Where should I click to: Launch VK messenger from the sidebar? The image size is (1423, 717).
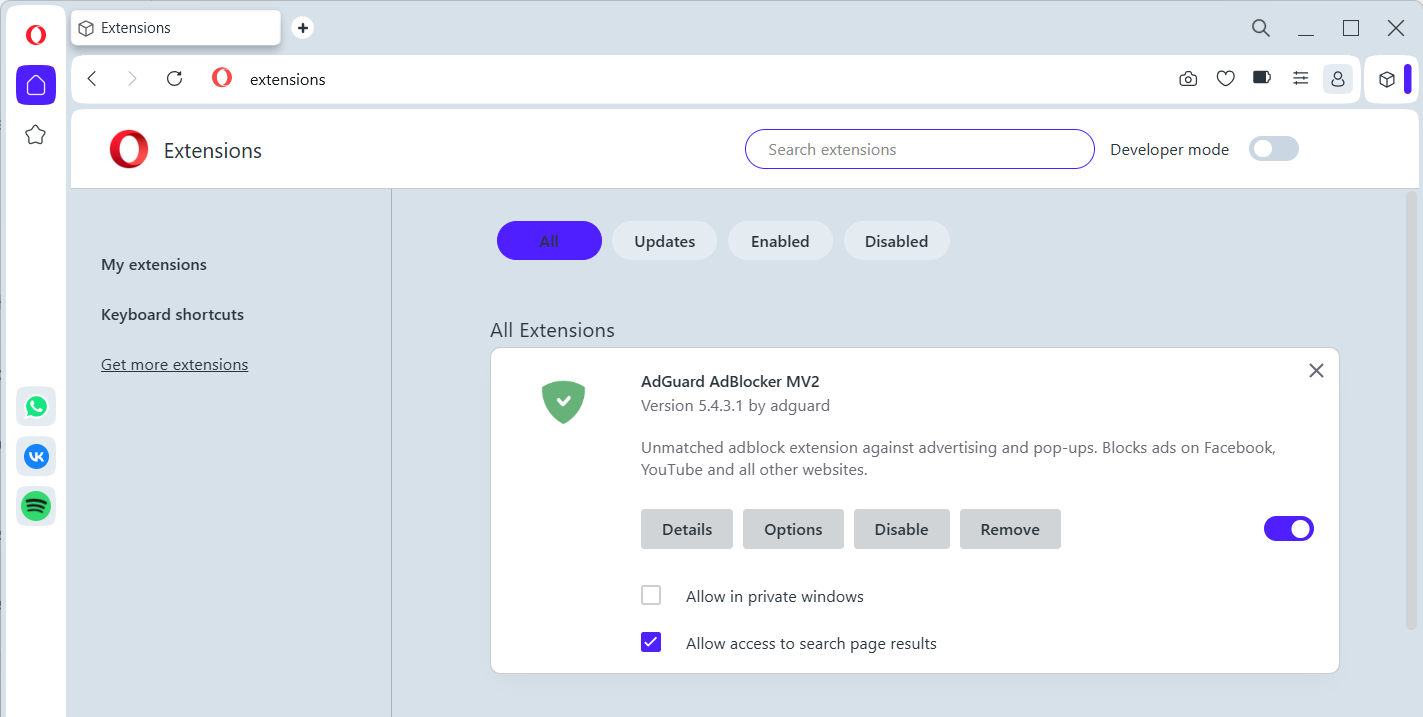pyautogui.click(x=36, y=456)
